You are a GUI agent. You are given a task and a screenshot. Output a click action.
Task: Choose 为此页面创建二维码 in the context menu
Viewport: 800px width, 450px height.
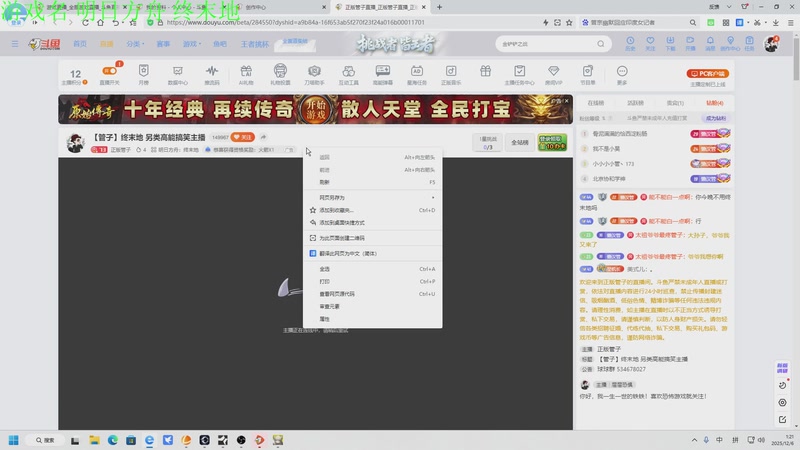click(372, 238)
